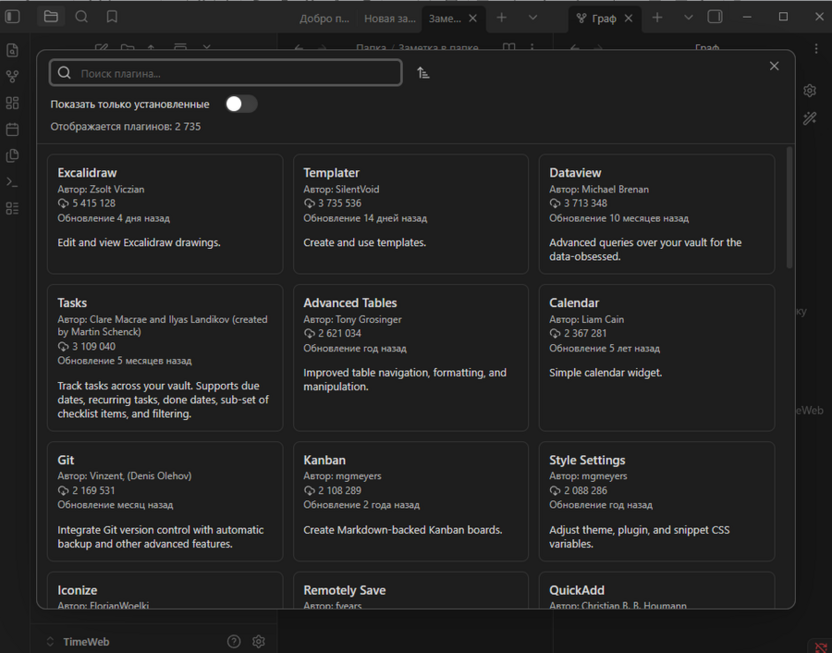
Task: Switch to the Добро п... tab
Action: tap(324, 18)
